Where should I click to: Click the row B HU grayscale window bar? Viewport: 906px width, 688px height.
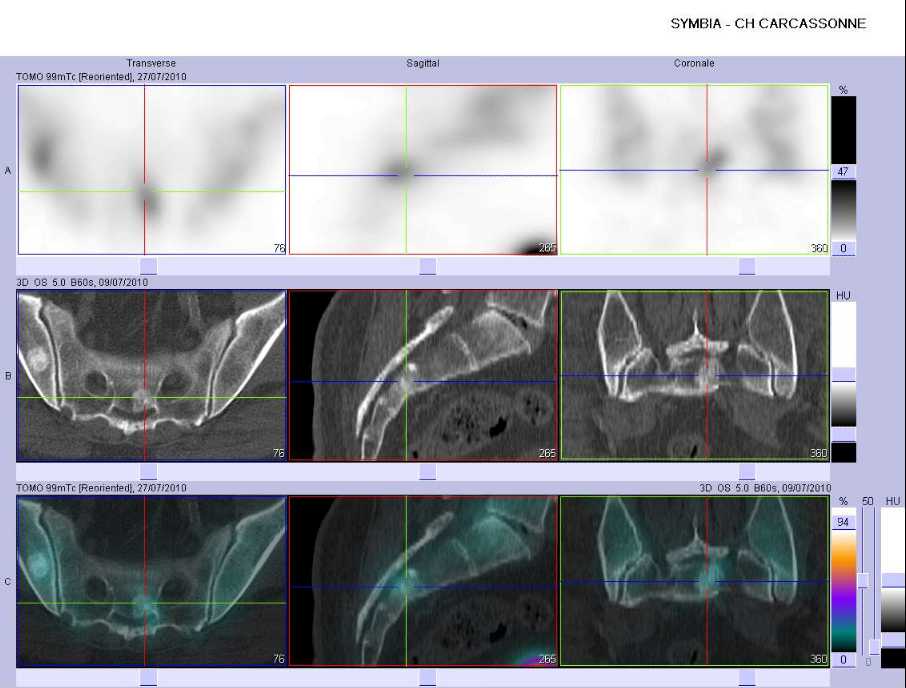point(843,404)
